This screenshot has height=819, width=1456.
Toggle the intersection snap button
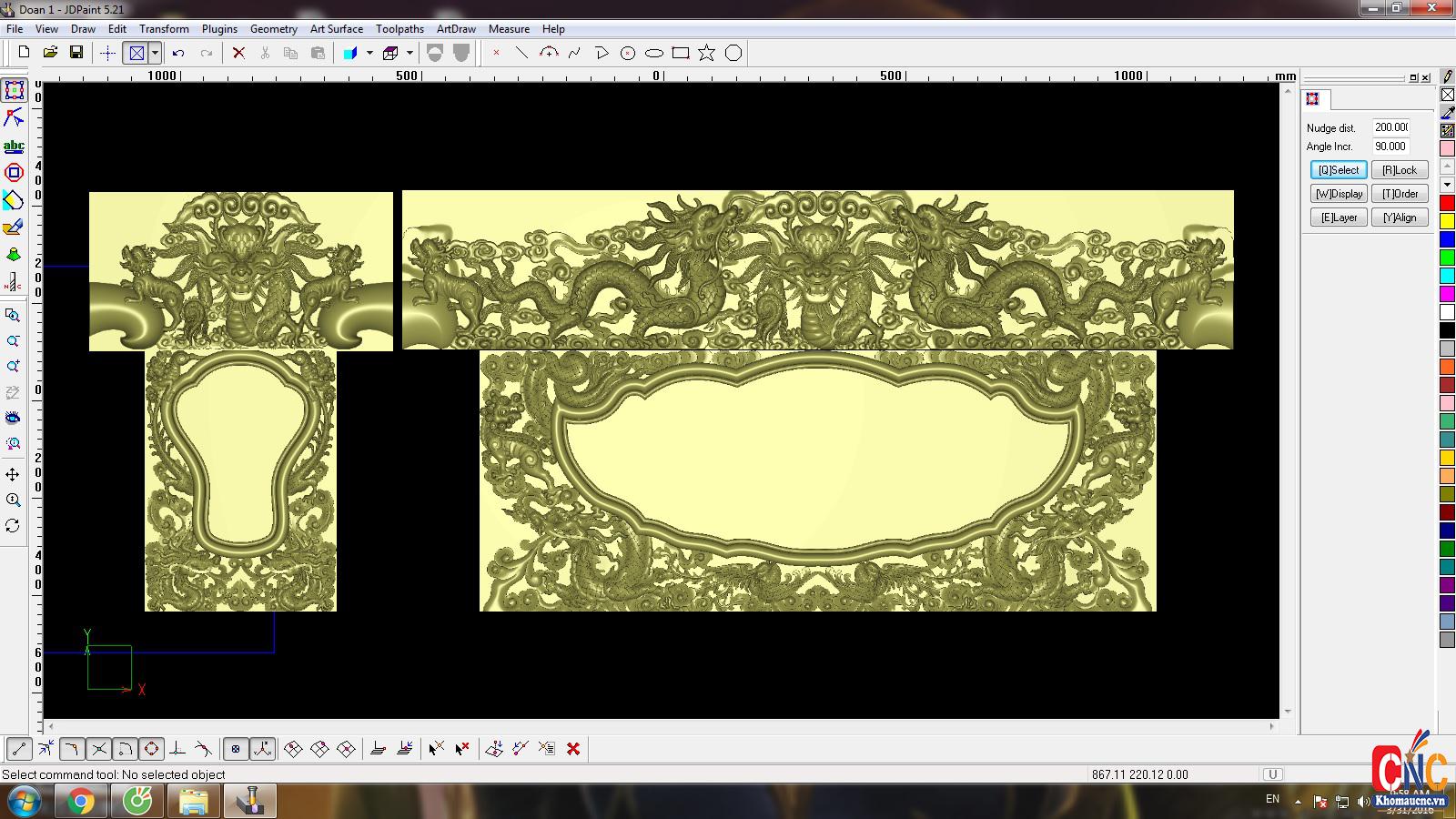(99, 749)
